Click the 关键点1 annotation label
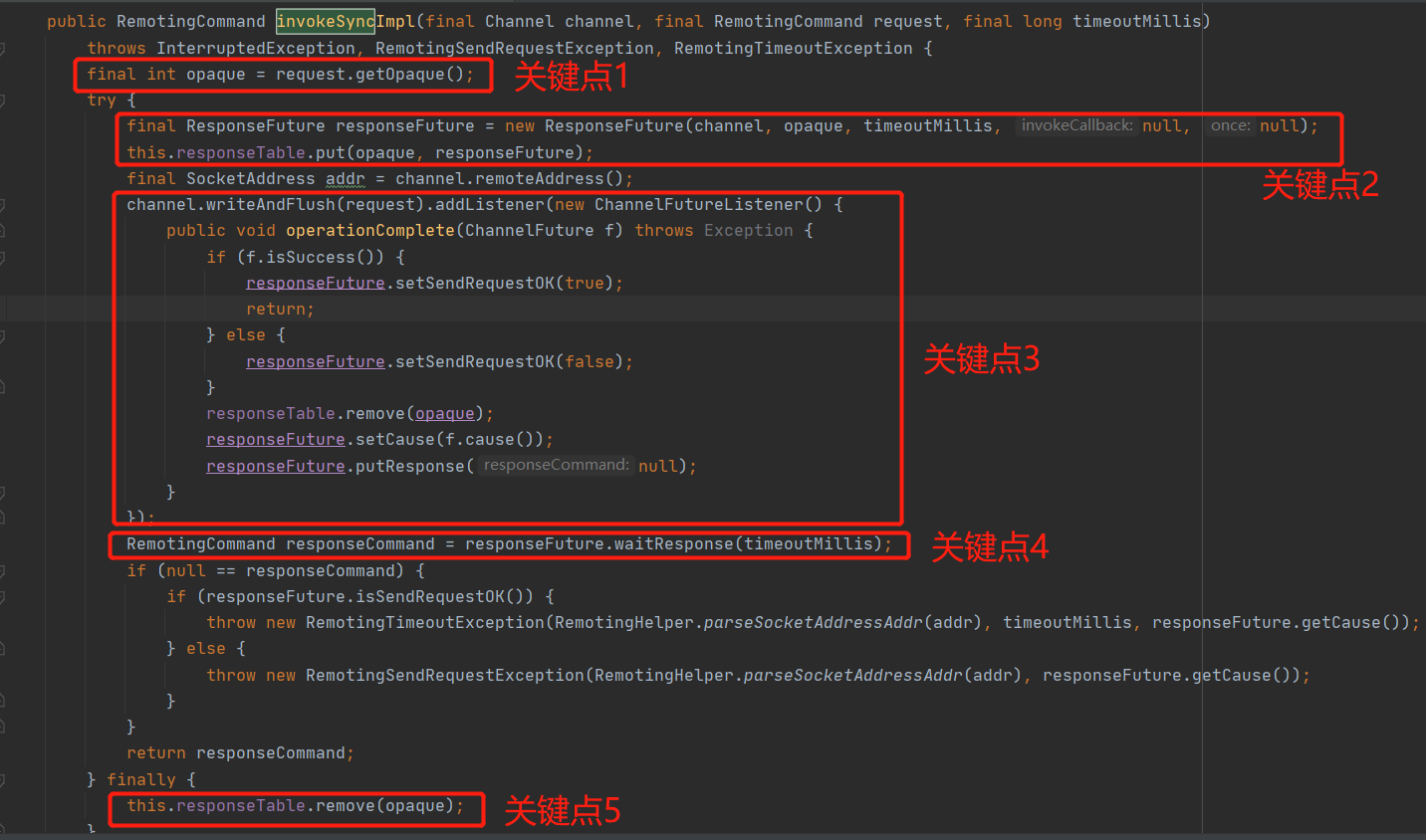Image resolution: width=1426 pixels, height=840 pixels. tap(571, 77)
